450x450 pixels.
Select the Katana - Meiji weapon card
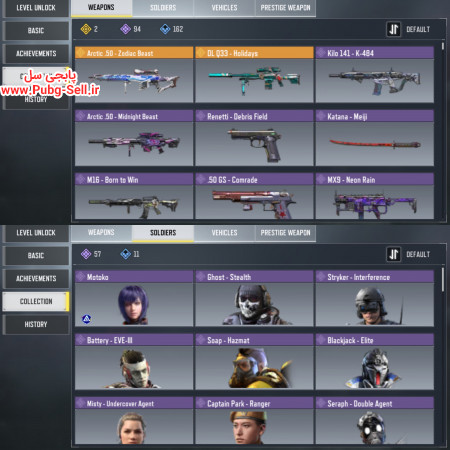[375, 138]
